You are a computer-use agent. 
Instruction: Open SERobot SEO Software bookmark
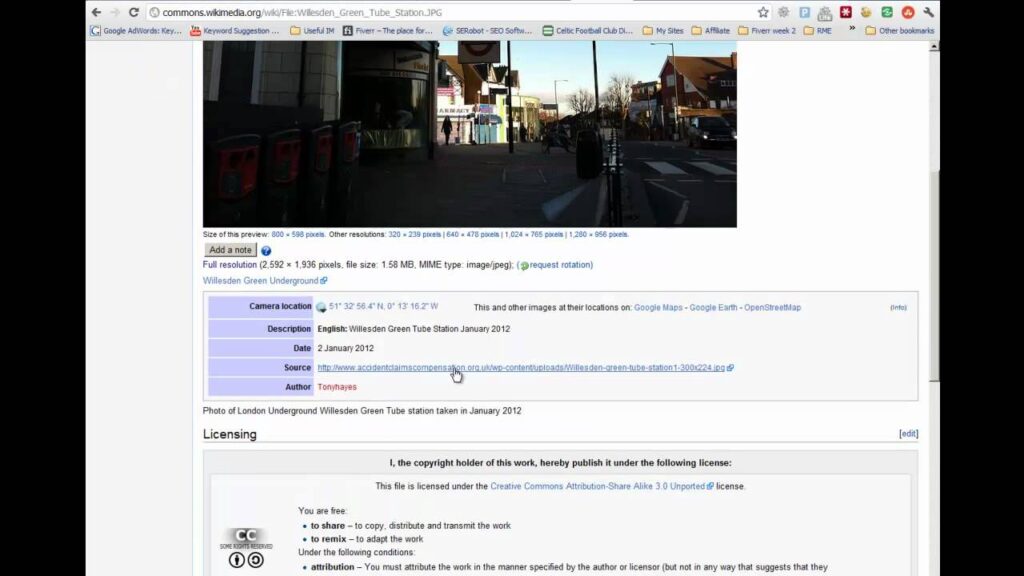click(x=487, y=31)
